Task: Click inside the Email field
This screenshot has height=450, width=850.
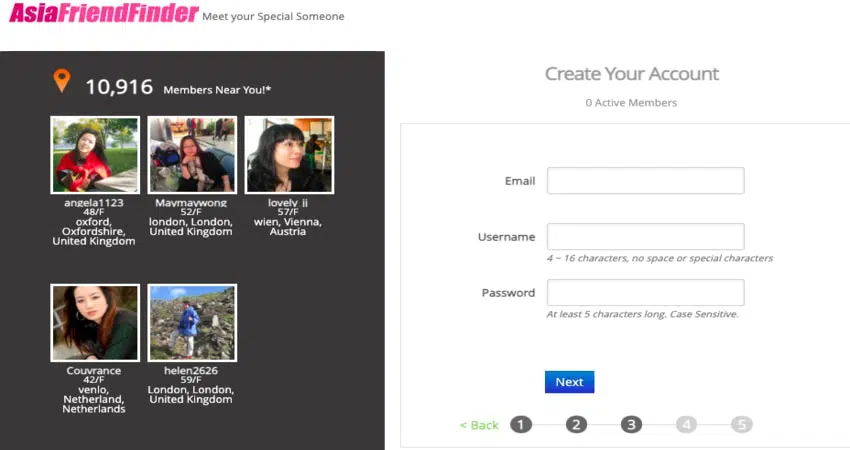Action: pos(645,181)
